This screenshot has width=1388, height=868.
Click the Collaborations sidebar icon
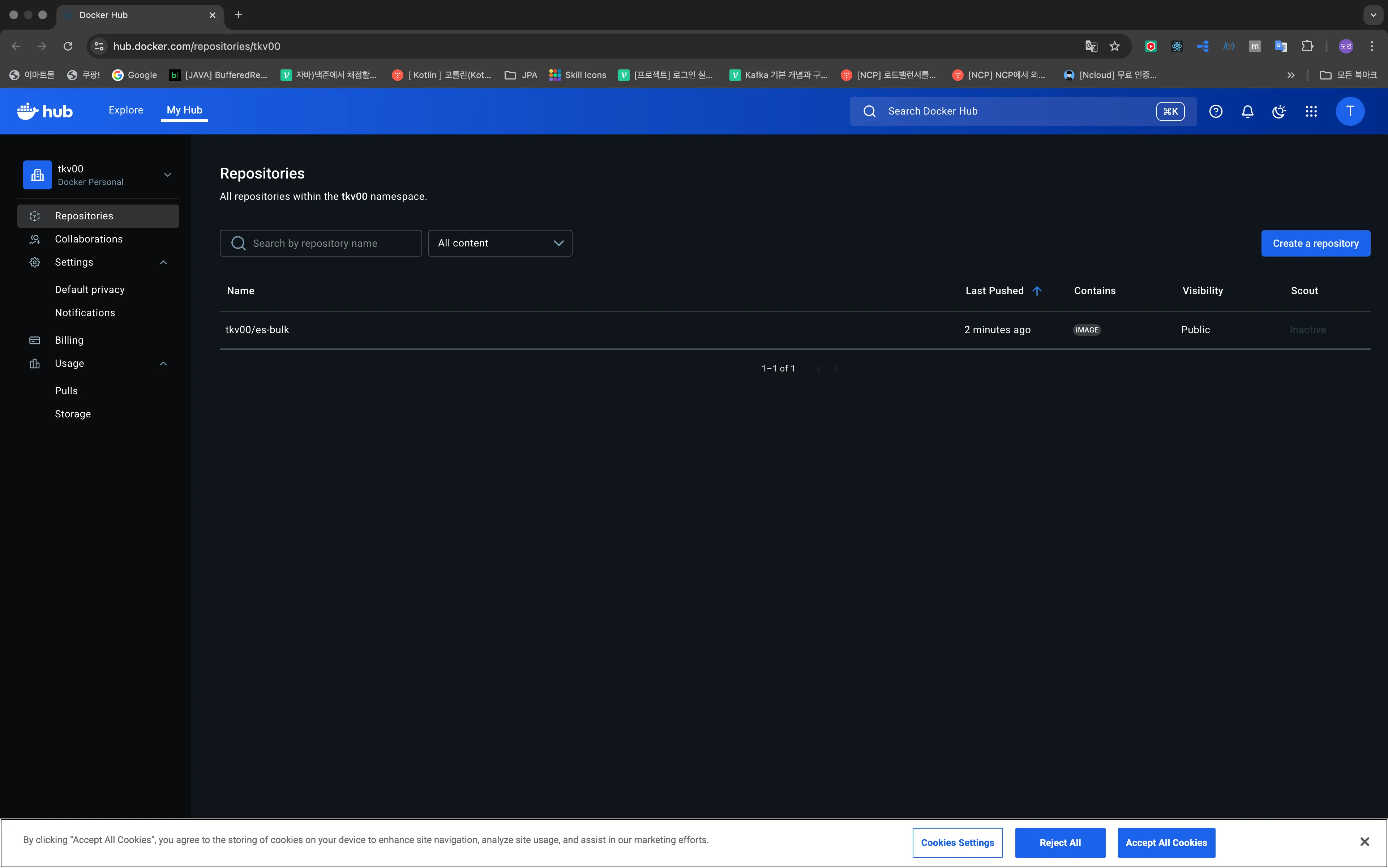(35, 239)
